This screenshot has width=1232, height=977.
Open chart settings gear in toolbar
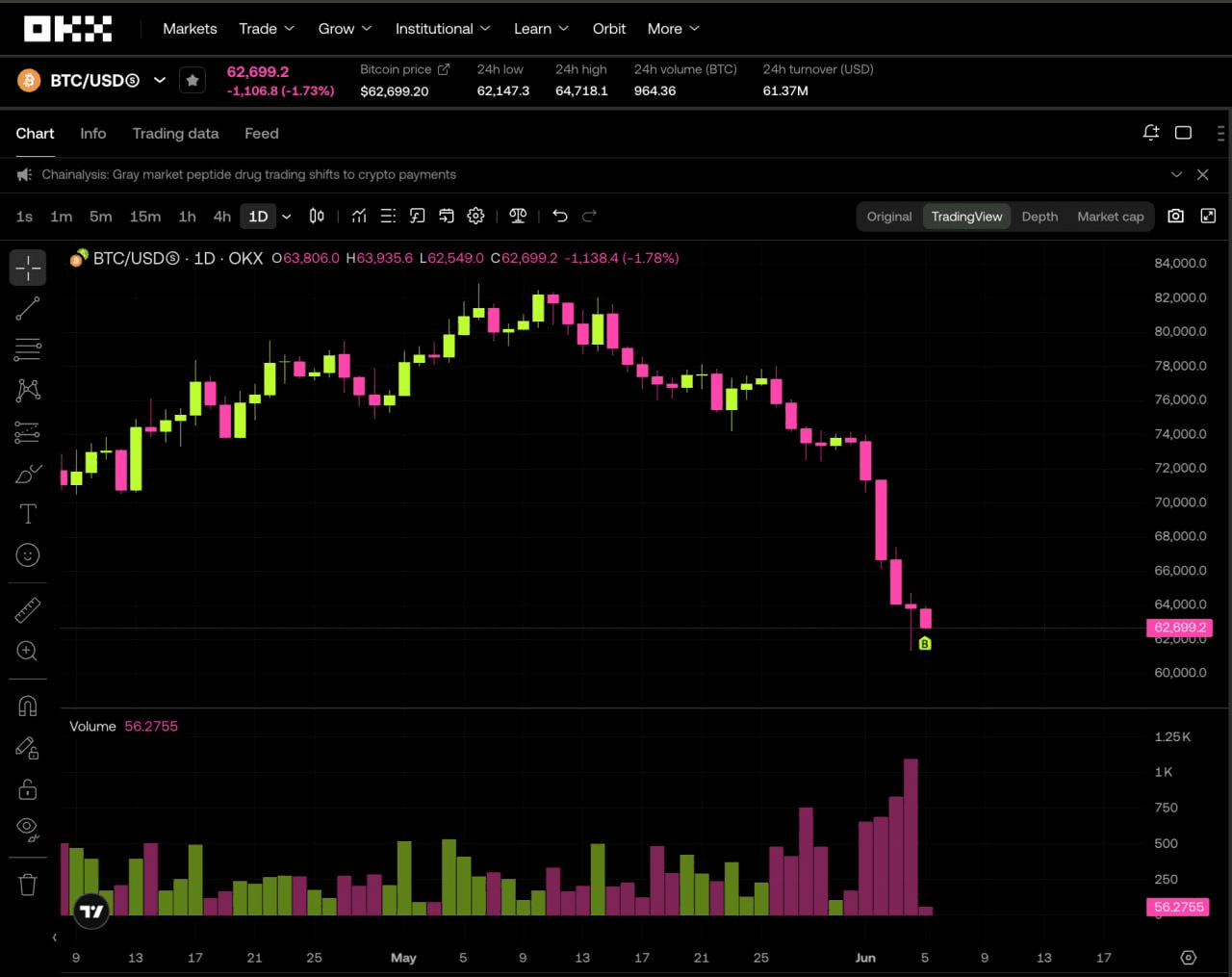coord(475,217)
